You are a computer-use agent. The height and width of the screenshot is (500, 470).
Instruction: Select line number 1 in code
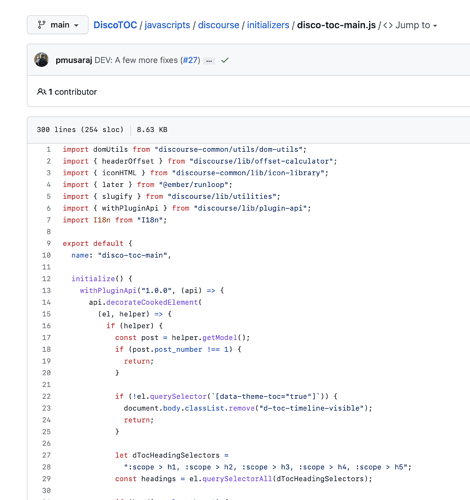[x=49, y=149]
